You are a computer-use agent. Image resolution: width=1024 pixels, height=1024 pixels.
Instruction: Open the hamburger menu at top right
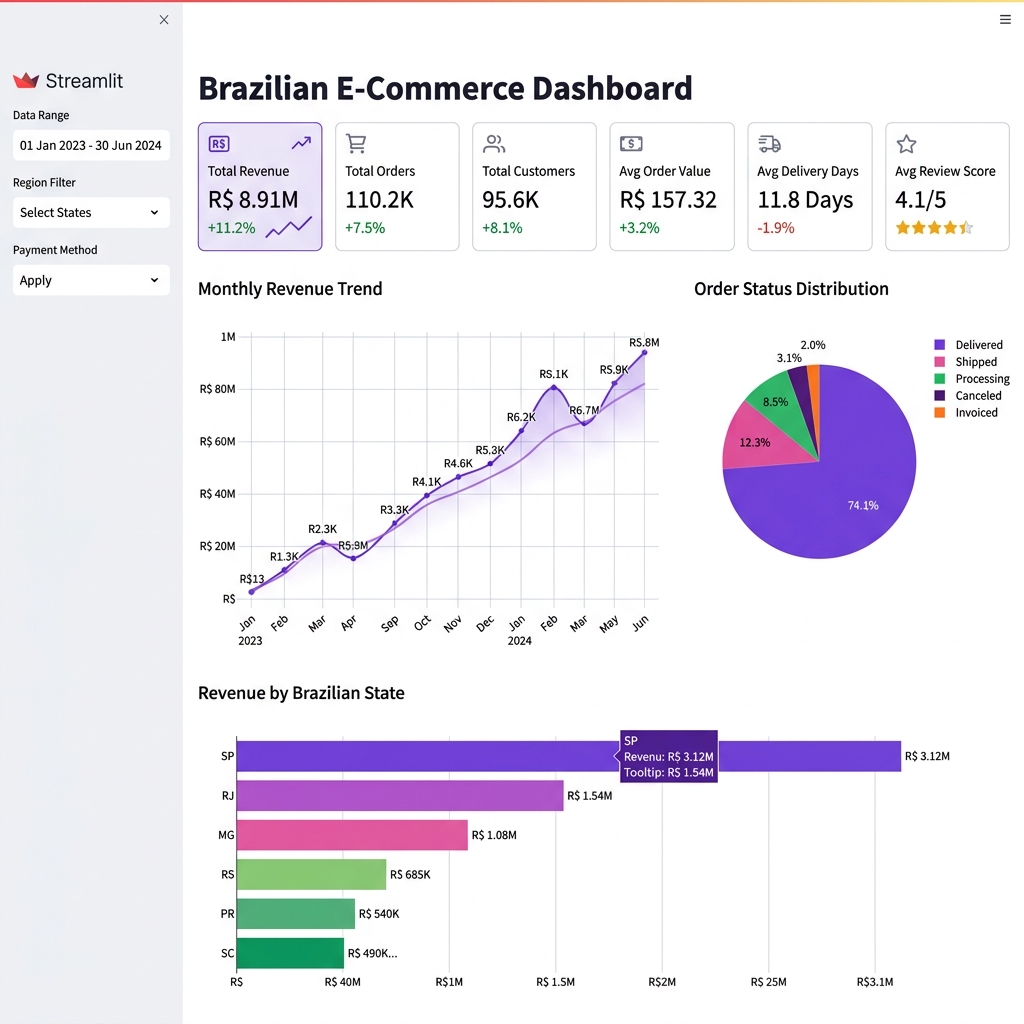tap(1005, 20)
